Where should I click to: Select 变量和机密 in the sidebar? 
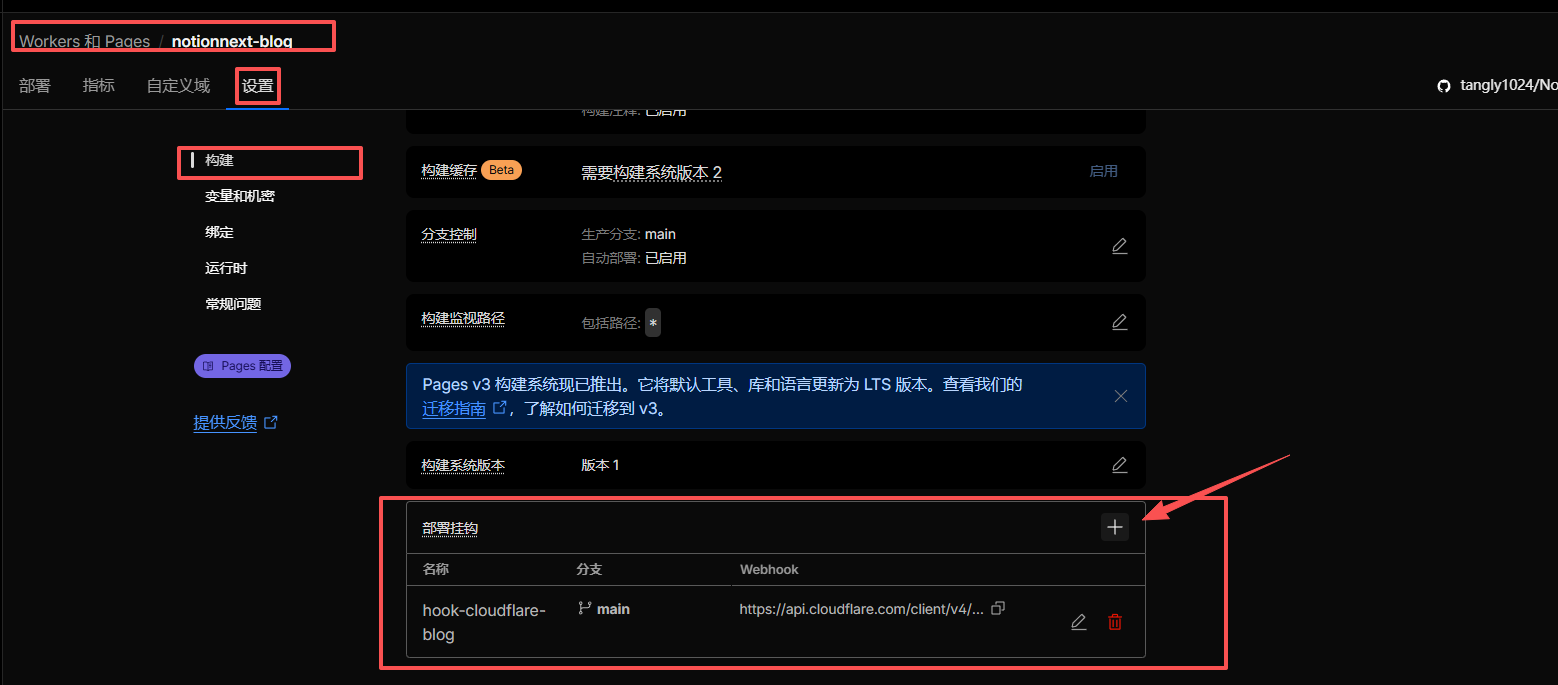pyautogui.click(x=240, y=196)
